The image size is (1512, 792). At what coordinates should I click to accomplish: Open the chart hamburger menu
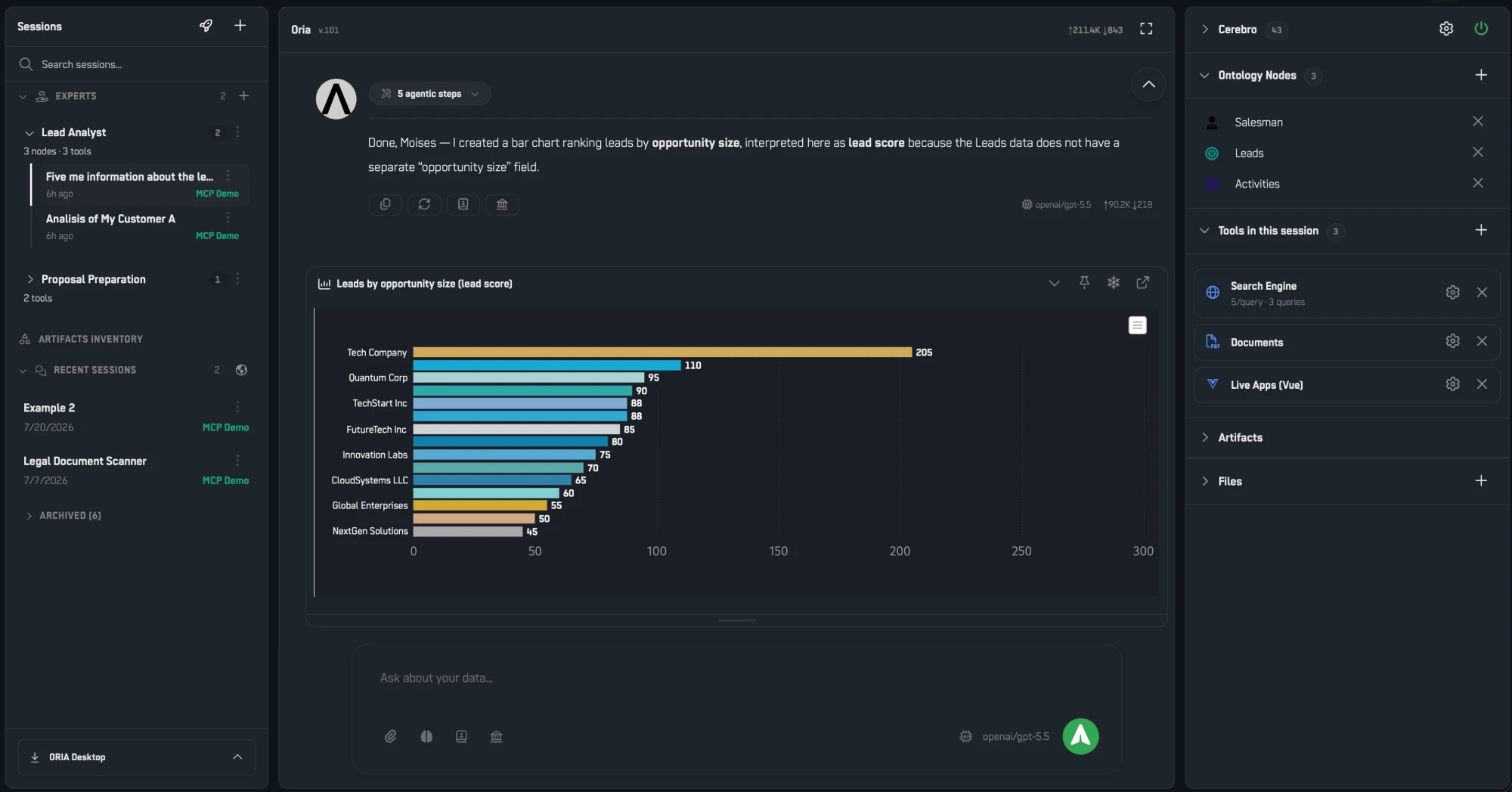point(1137,325)
